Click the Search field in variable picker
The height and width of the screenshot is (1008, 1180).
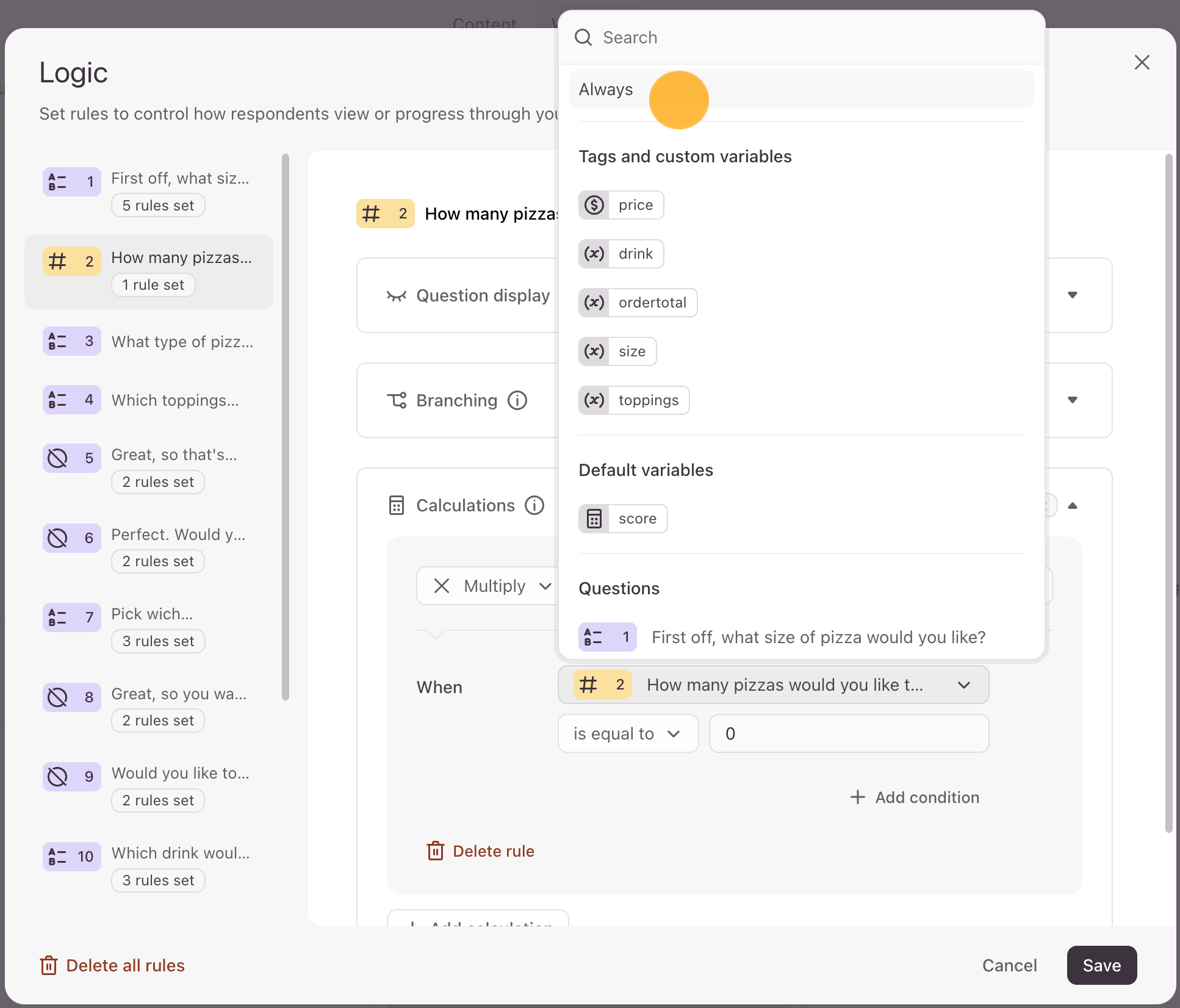(801, 38)
